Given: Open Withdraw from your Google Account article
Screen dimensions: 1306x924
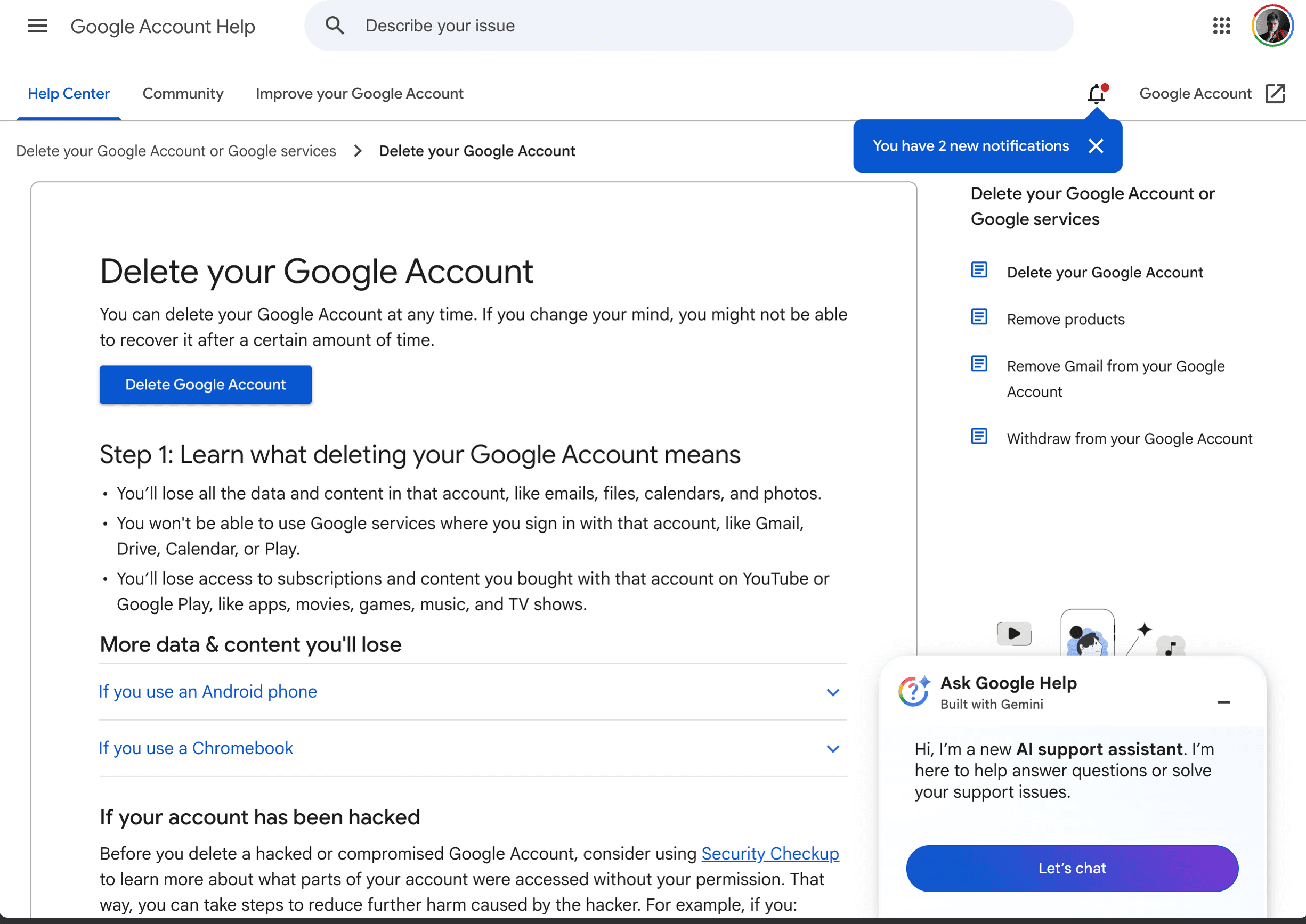Looking at the screenshot, I should 1130,439.
